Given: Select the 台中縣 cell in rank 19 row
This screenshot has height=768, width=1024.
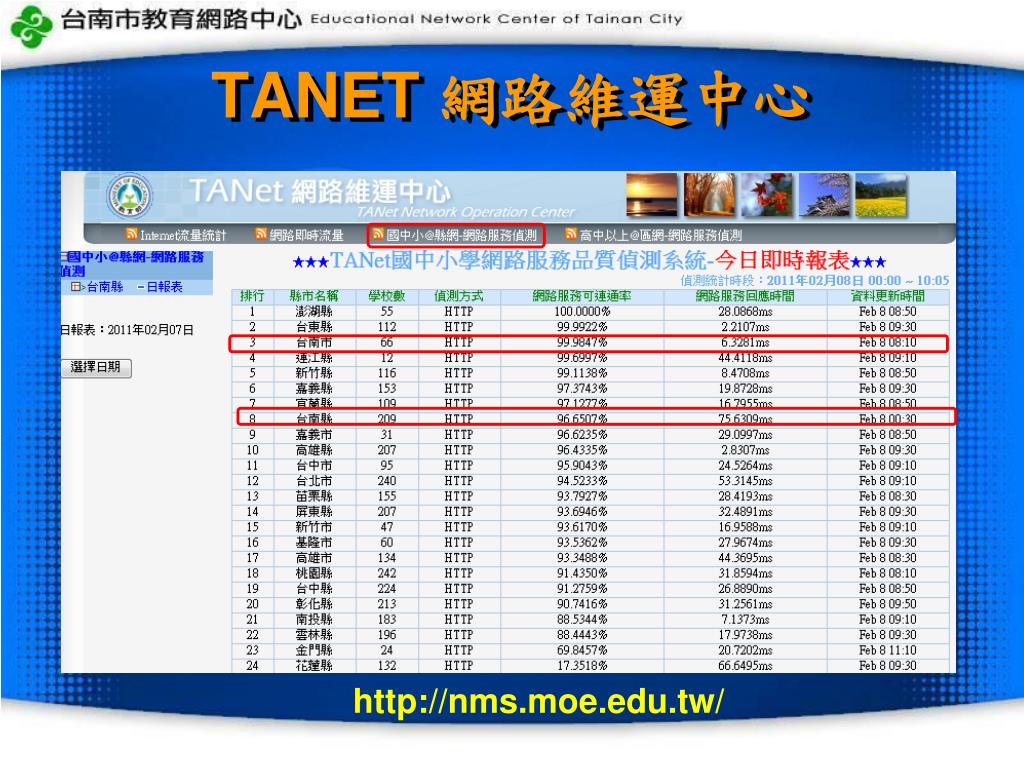Looking at the screenshot, I should click(x=314, y=588).
